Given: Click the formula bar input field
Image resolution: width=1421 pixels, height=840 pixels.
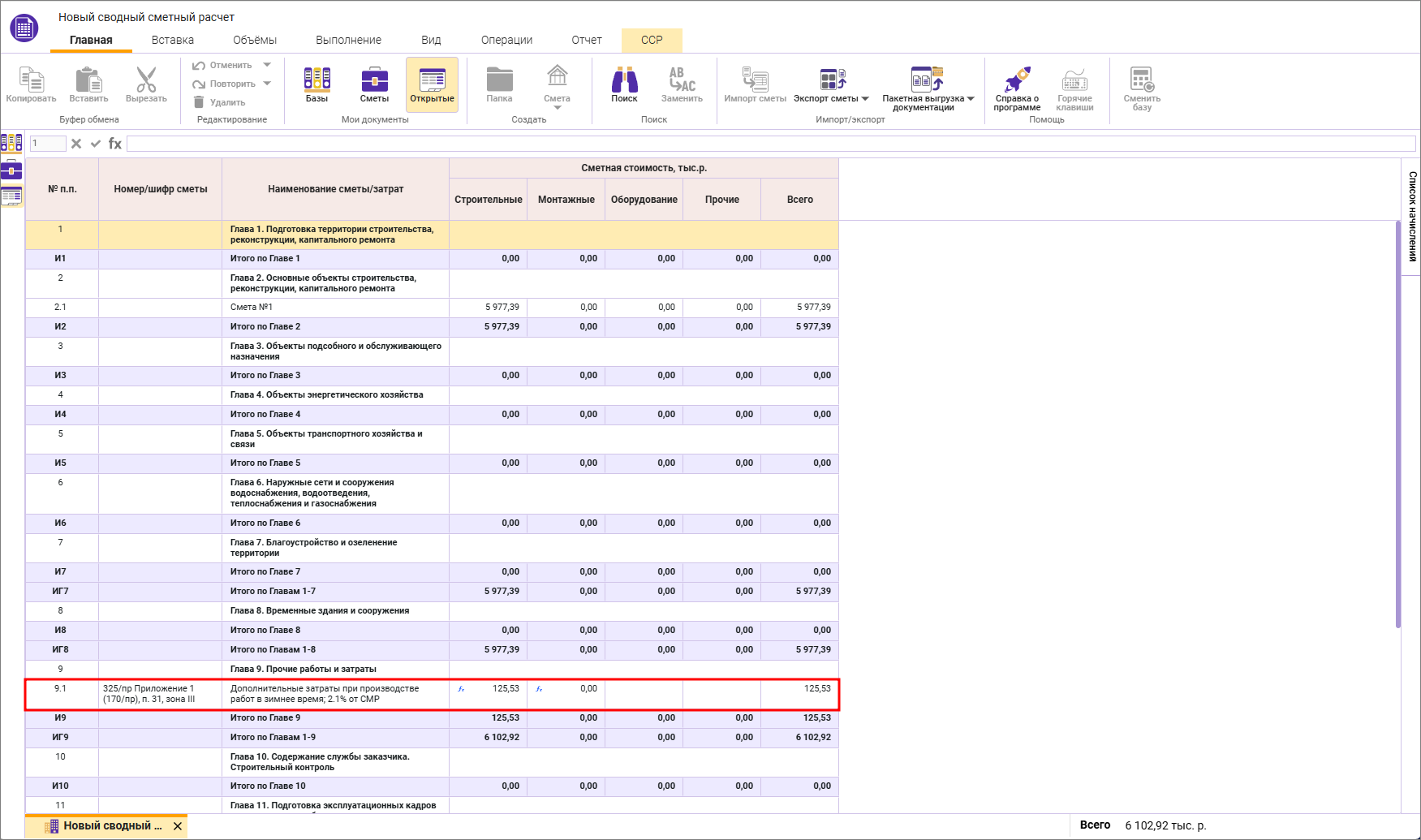Looking at the screenshot, I should 771,144.
